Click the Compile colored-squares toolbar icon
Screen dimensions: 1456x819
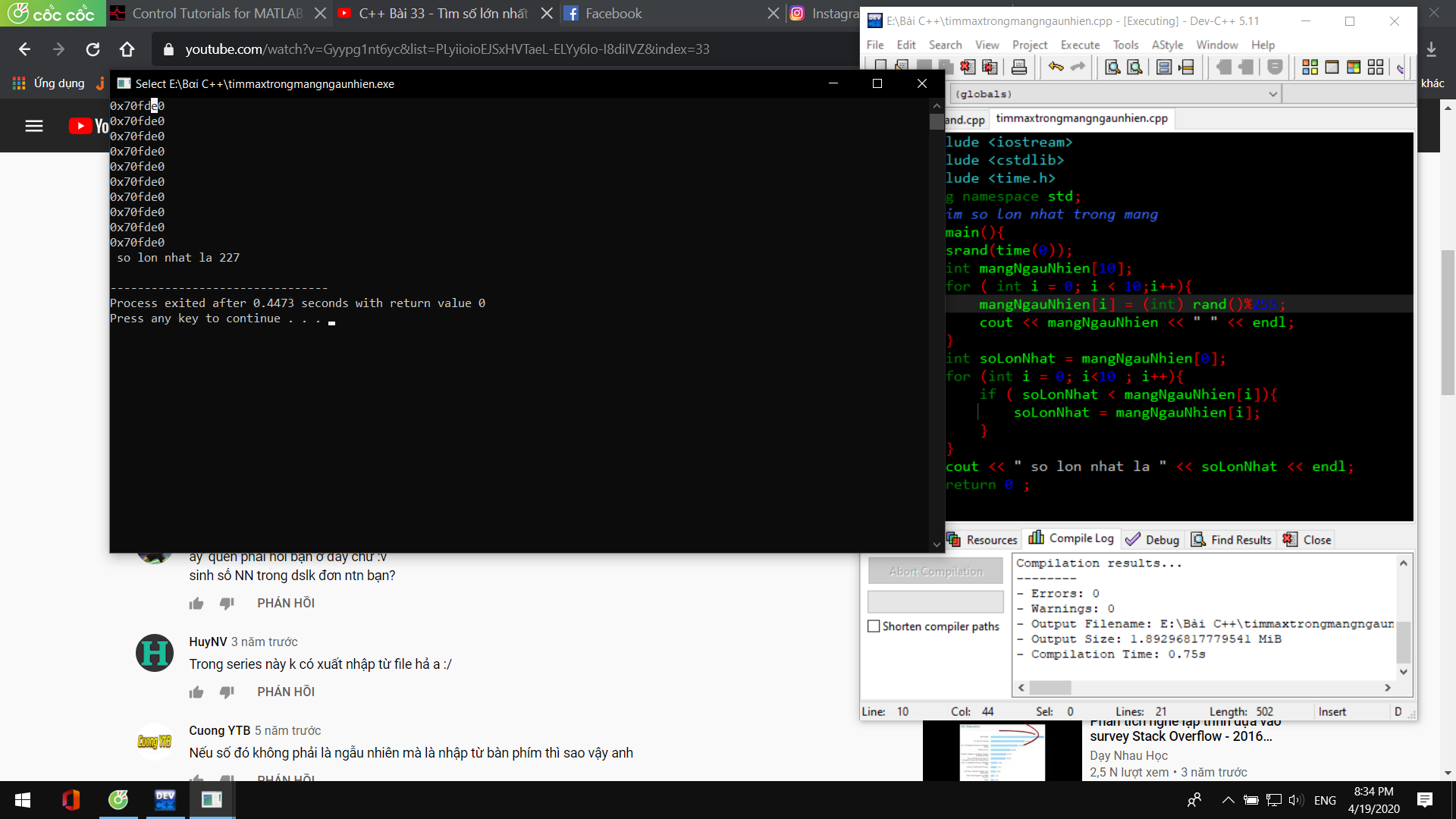tap(1310, 67)
